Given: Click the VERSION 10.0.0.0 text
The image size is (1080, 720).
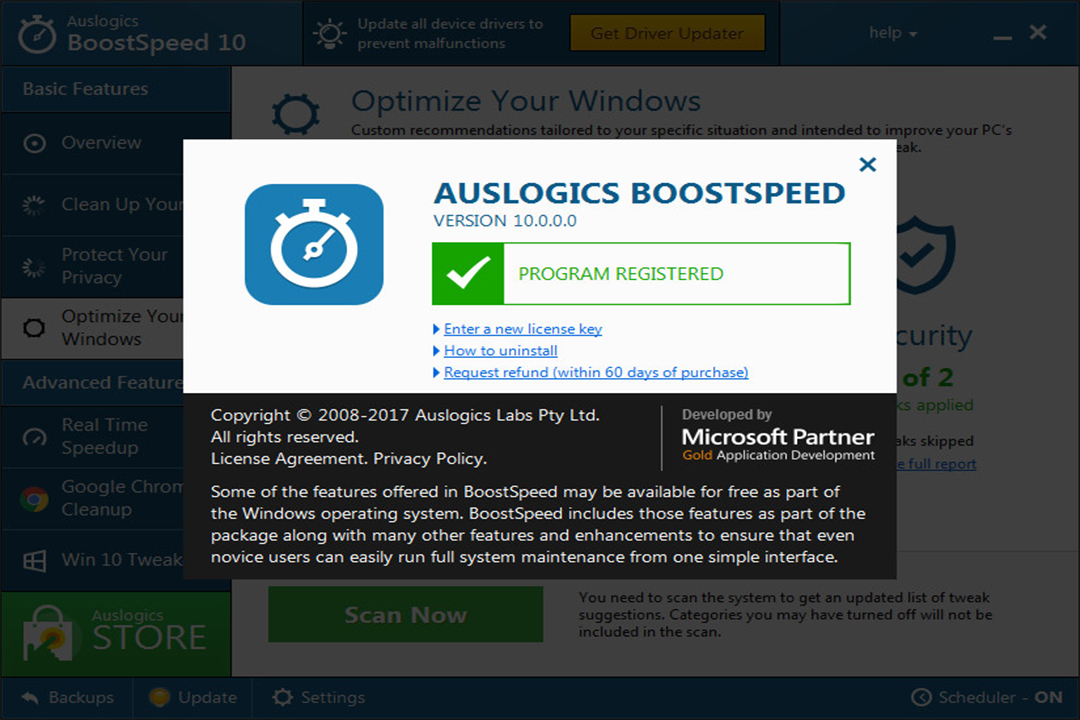Looking at the screenshot, I should tap(505, 220).
